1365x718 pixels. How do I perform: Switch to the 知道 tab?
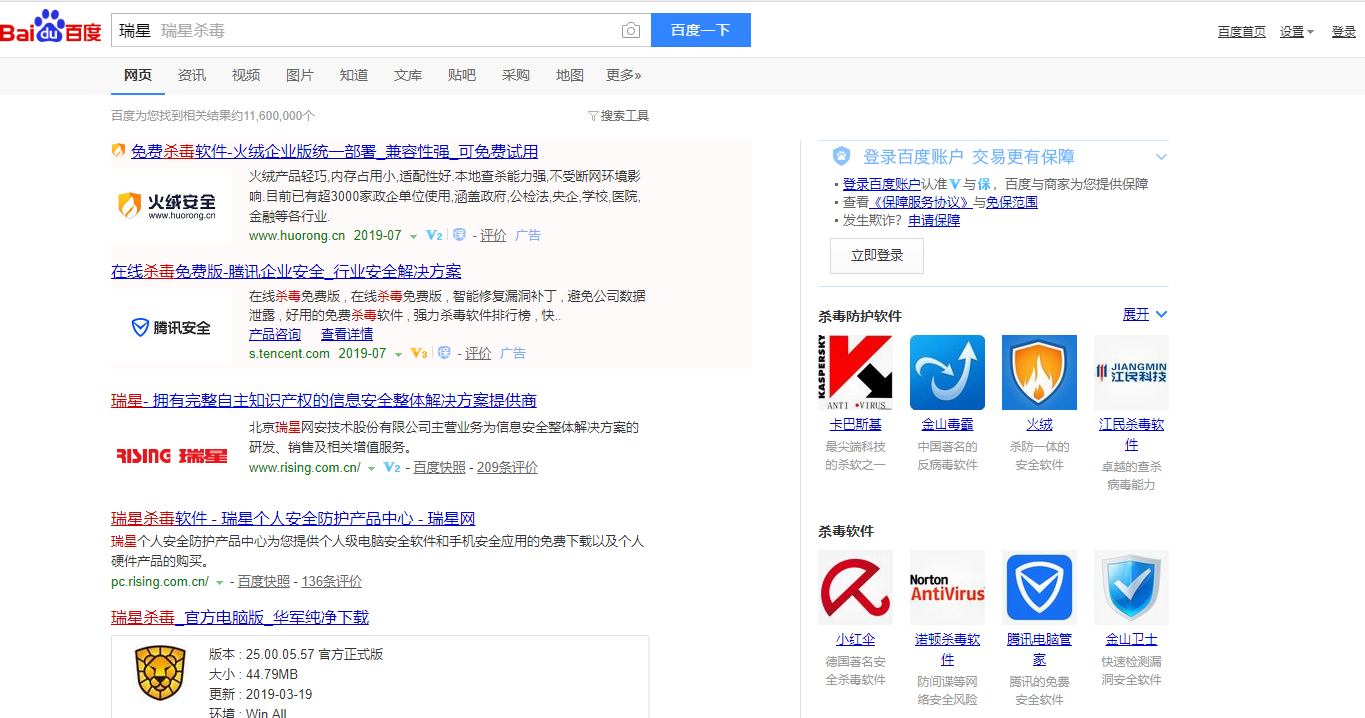click(x=354, y=75)
